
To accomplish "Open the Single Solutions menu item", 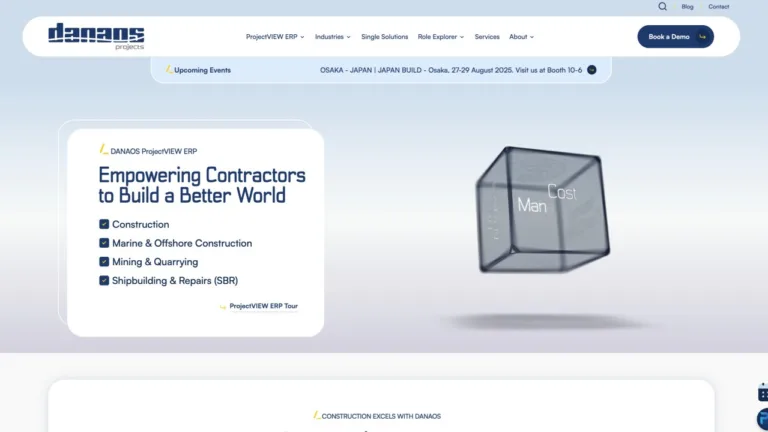I will (384, 37).
